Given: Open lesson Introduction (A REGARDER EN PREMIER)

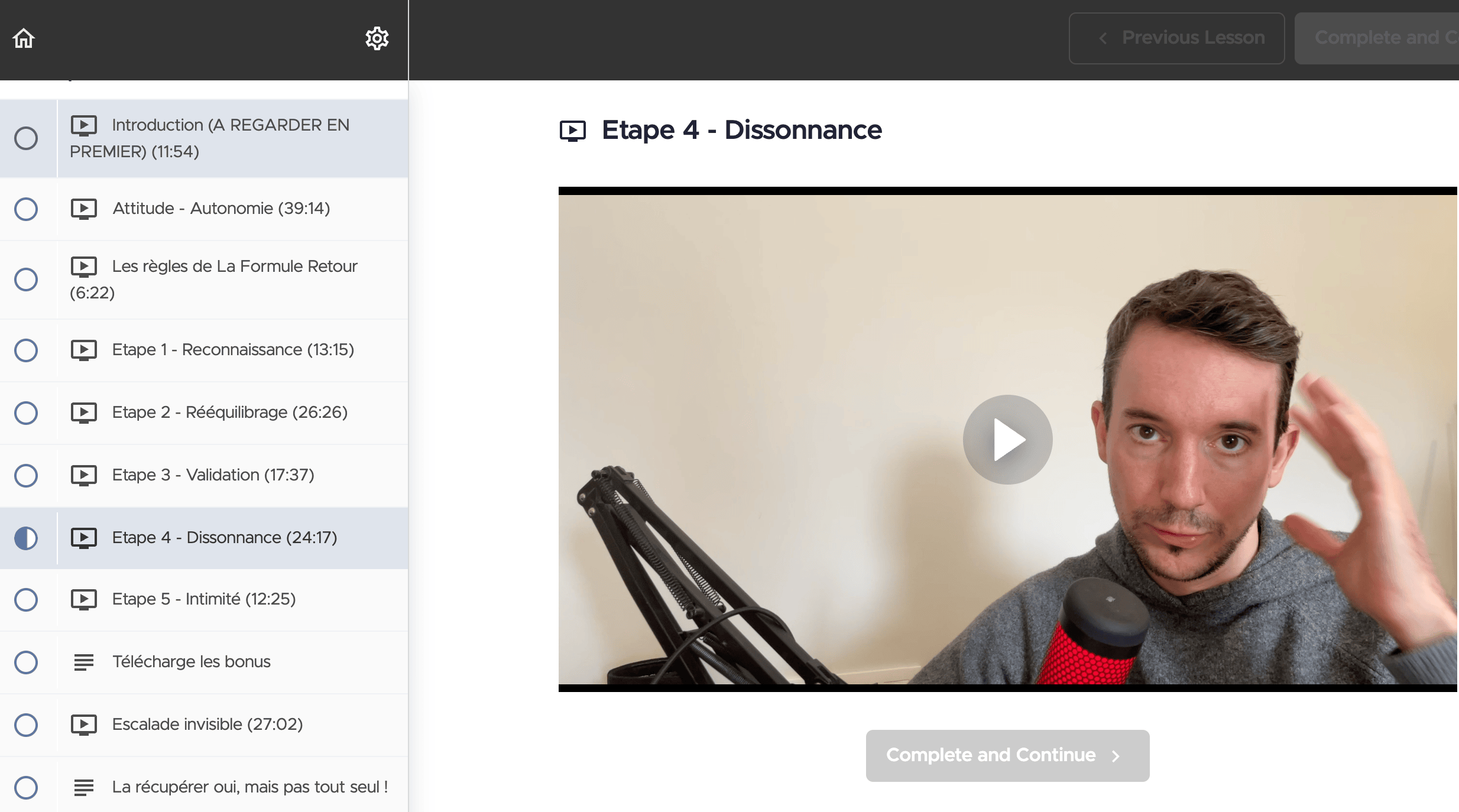Looking at the screenshot, I should click(x=204, y=138).
